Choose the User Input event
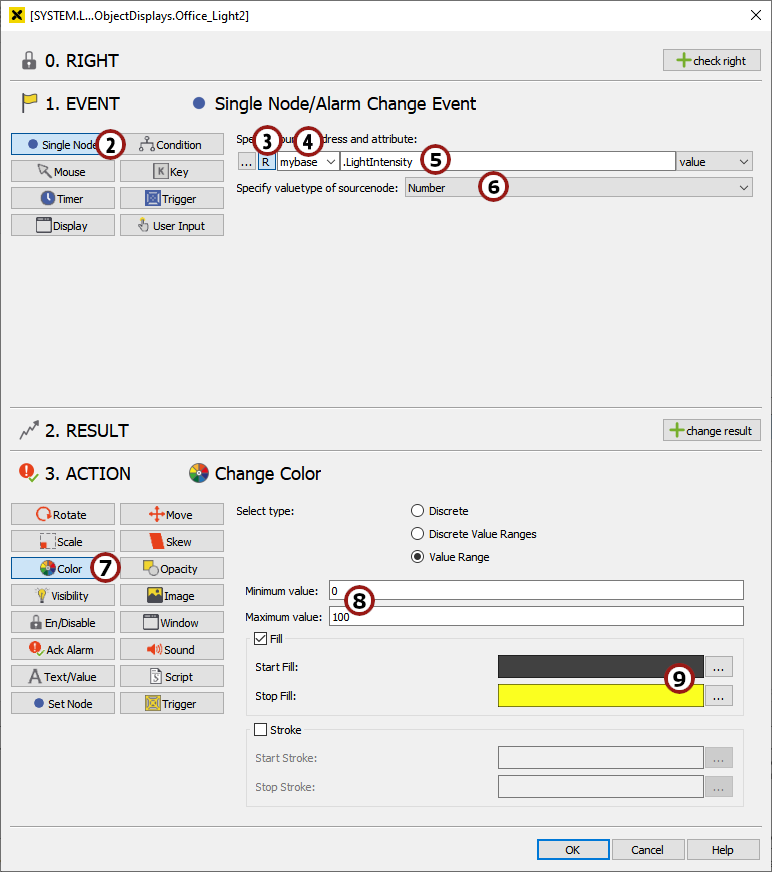Image resolution: width=772 pixels, height=872 pixels. [171, 226]
